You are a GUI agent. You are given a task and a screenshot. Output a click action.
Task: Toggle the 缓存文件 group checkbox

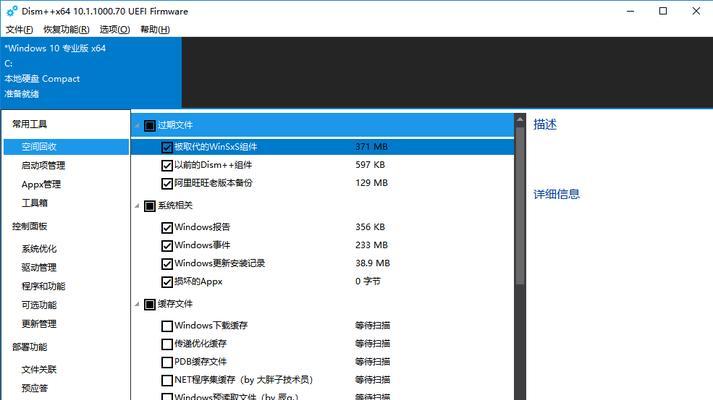(150, 304)
